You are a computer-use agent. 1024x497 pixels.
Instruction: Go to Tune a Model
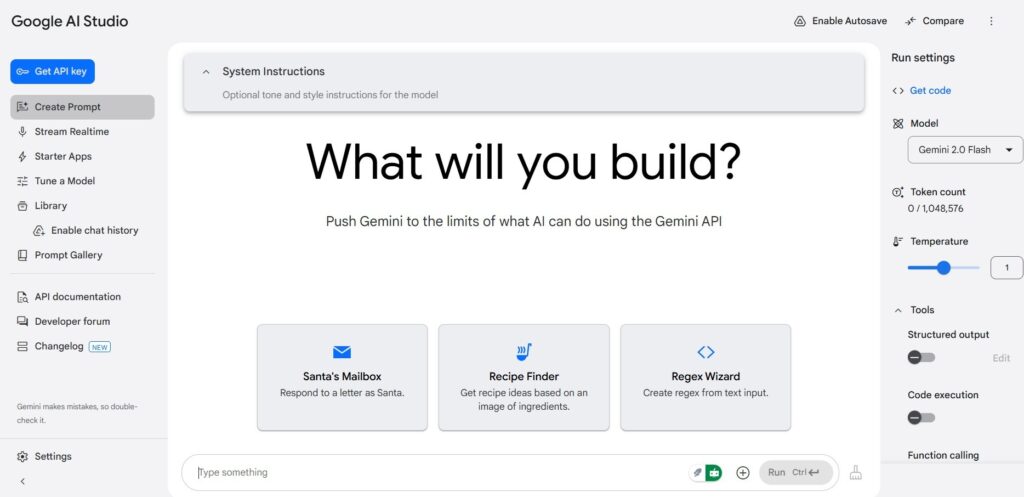(x=82, y=182)
